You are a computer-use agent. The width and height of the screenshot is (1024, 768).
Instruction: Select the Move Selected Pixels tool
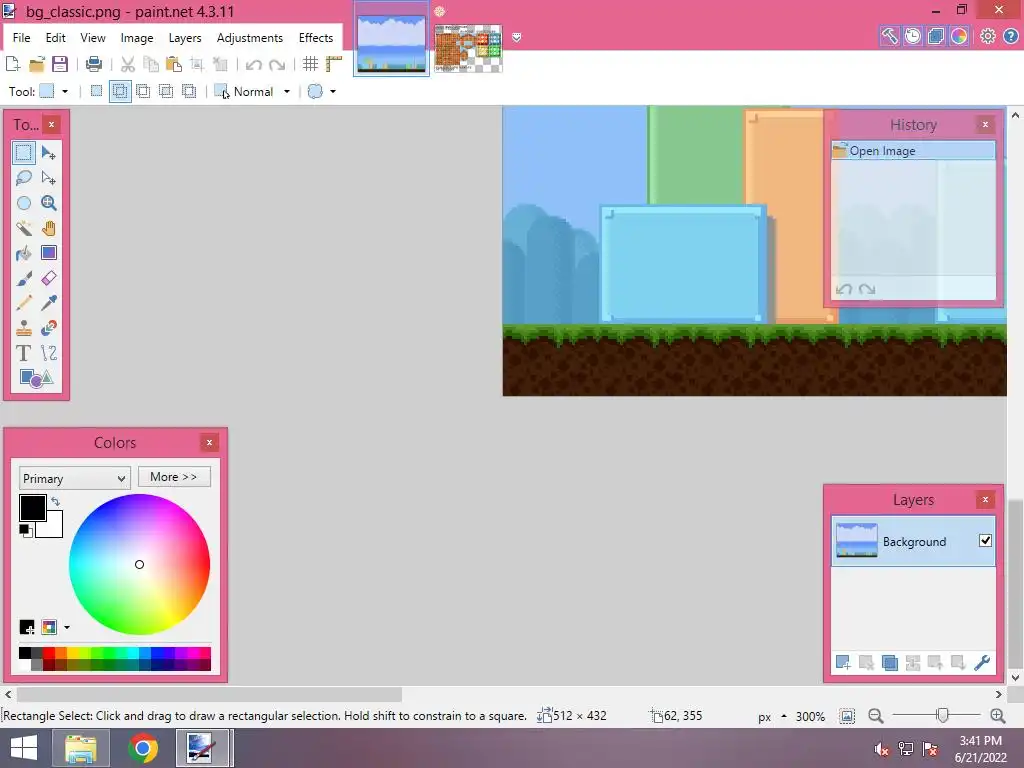click(48, 153)
